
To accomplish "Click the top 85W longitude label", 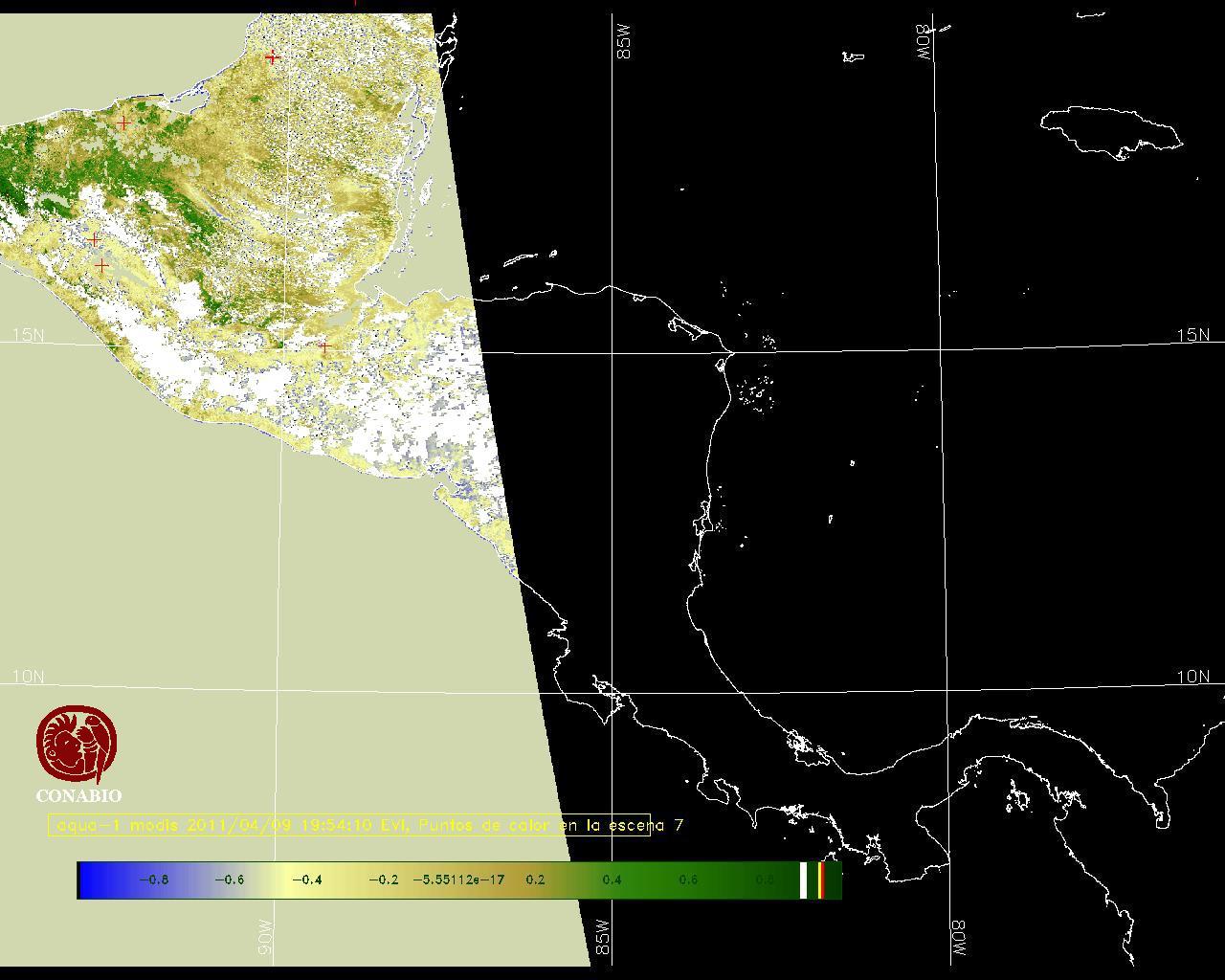I will 625,43.
